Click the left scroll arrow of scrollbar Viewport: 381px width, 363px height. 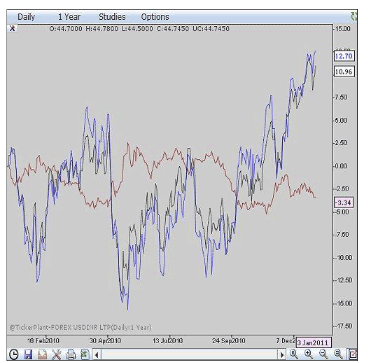point(96,354)
